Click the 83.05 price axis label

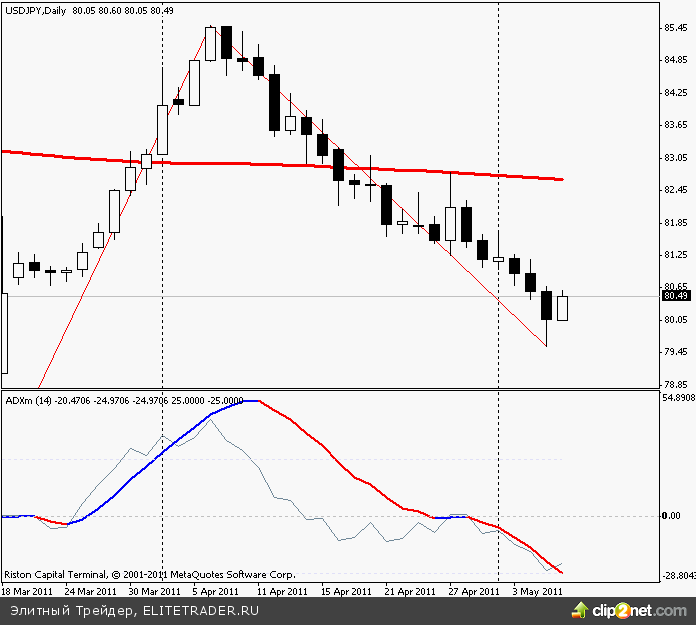pos(676,158)
